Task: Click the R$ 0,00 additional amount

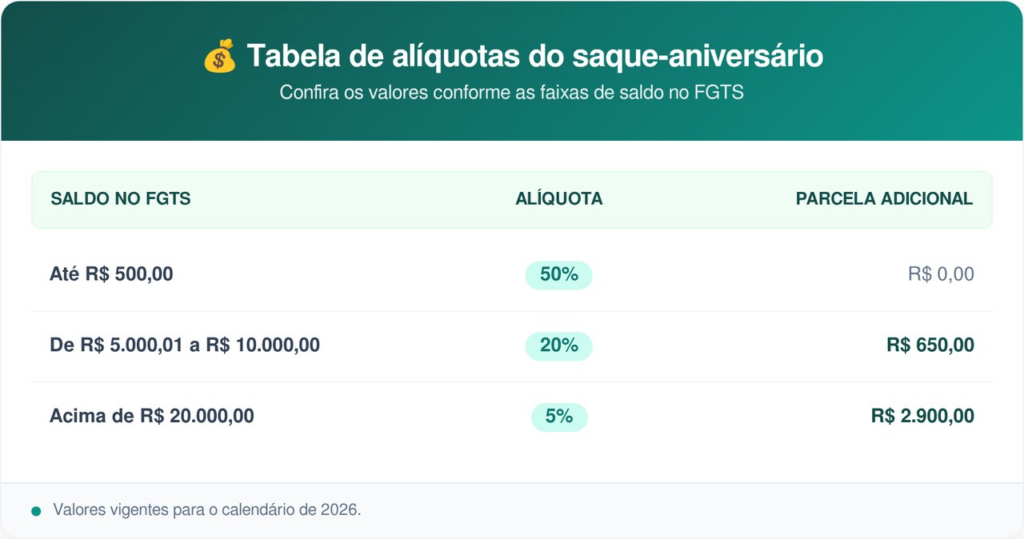Action: [x=940, y=275]
